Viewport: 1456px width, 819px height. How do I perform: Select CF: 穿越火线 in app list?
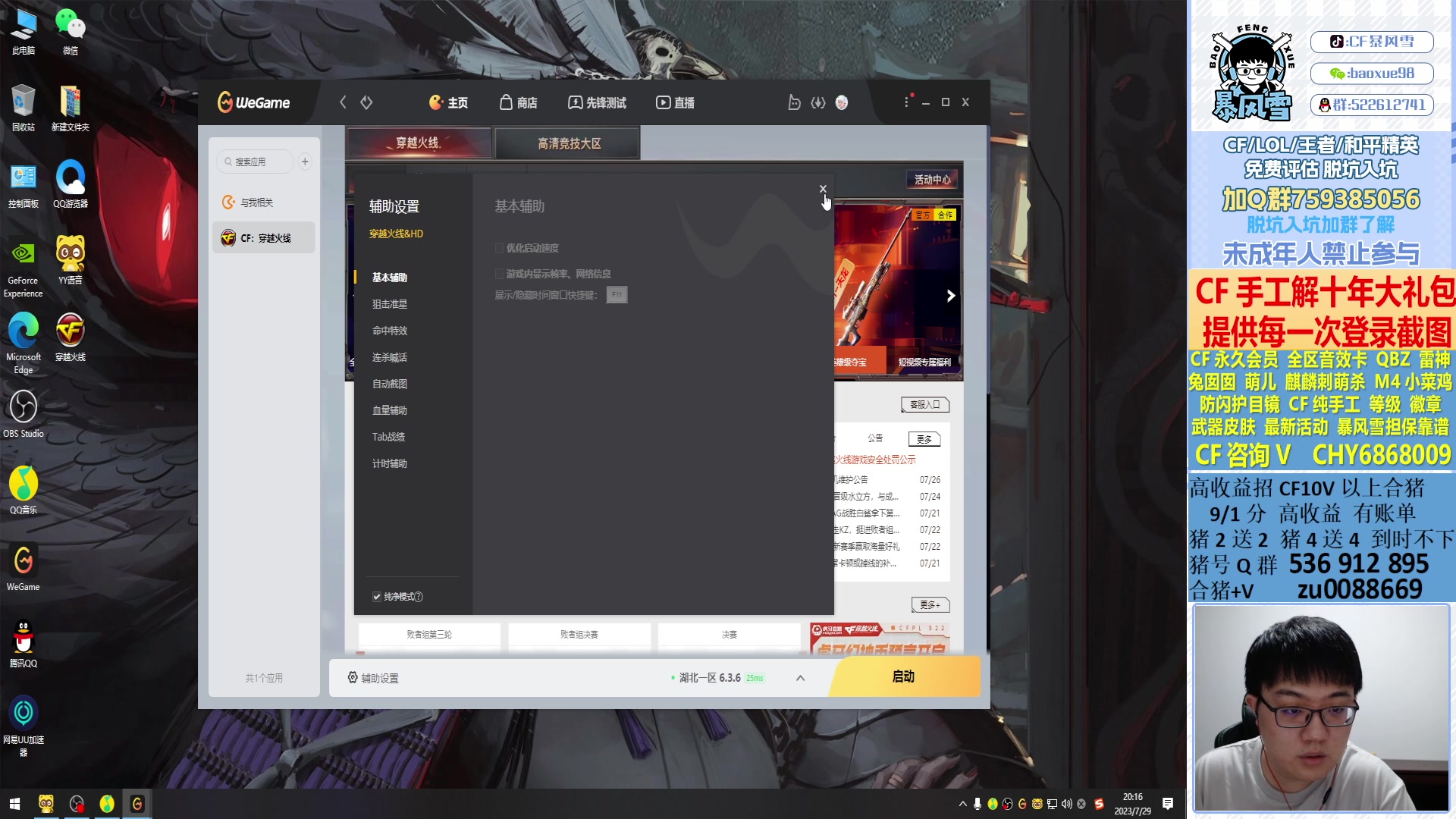(x=264, y=238)
